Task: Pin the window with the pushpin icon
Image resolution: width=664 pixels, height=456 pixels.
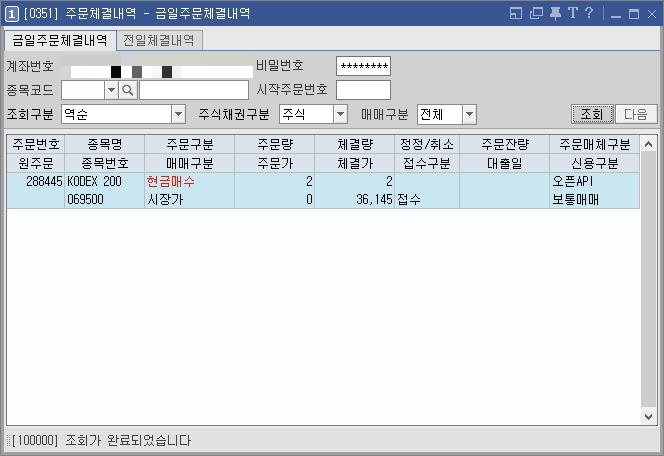Action: click(x=555, y=14)
